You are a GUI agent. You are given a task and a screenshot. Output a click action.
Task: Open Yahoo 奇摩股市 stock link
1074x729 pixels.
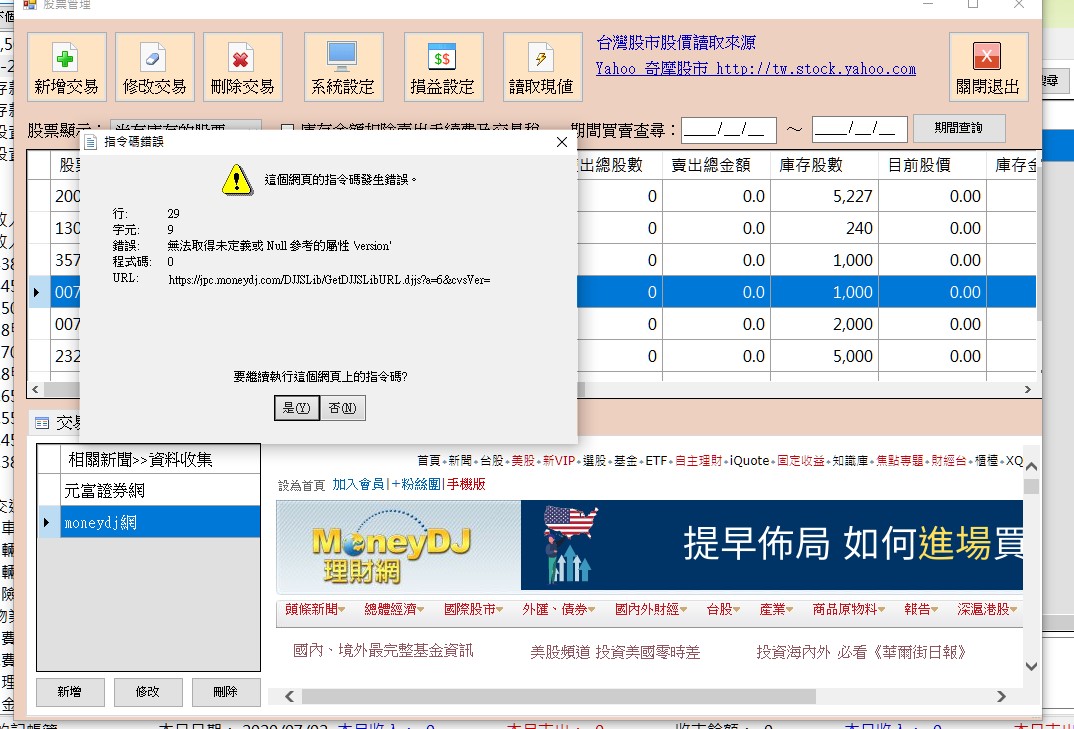coord(755,69)
